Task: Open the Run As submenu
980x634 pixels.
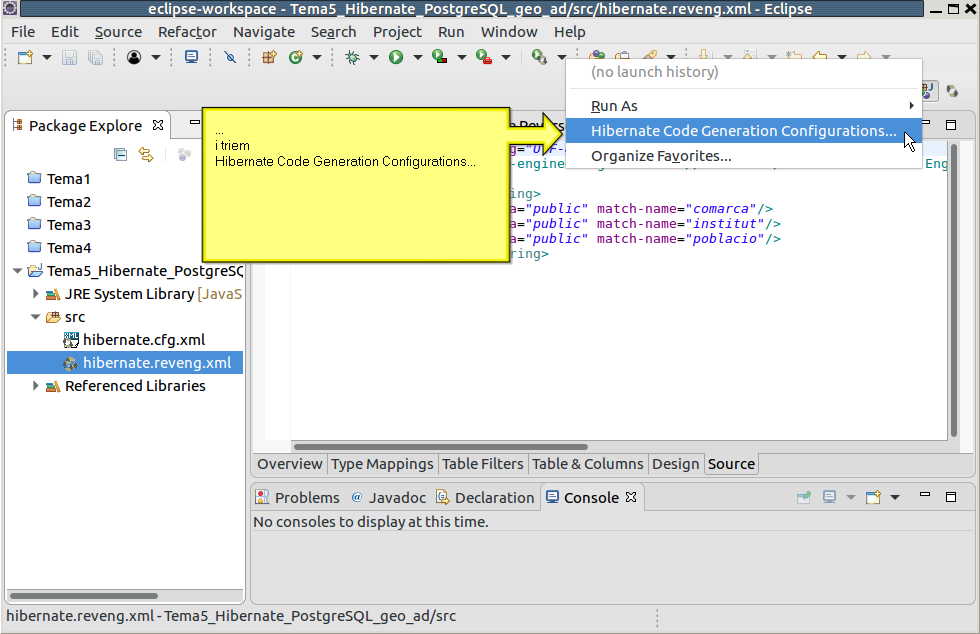Action: [744, 106]
